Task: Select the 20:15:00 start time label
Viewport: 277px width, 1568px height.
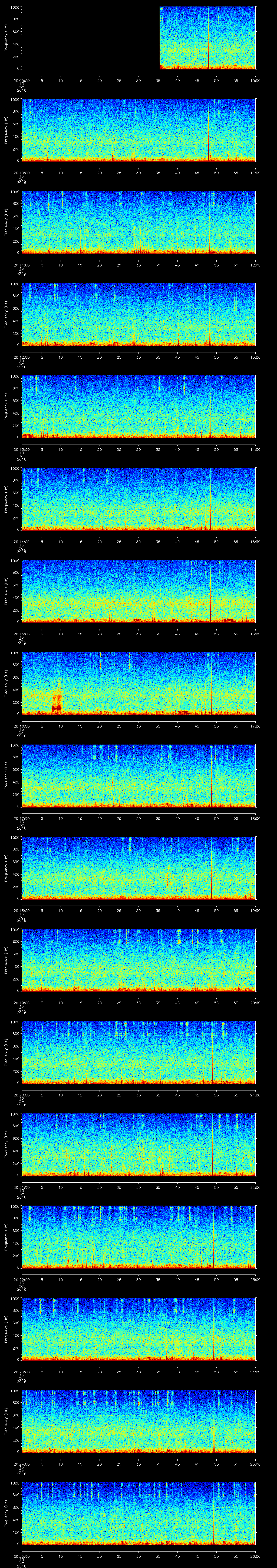Action: coord(22,634)
